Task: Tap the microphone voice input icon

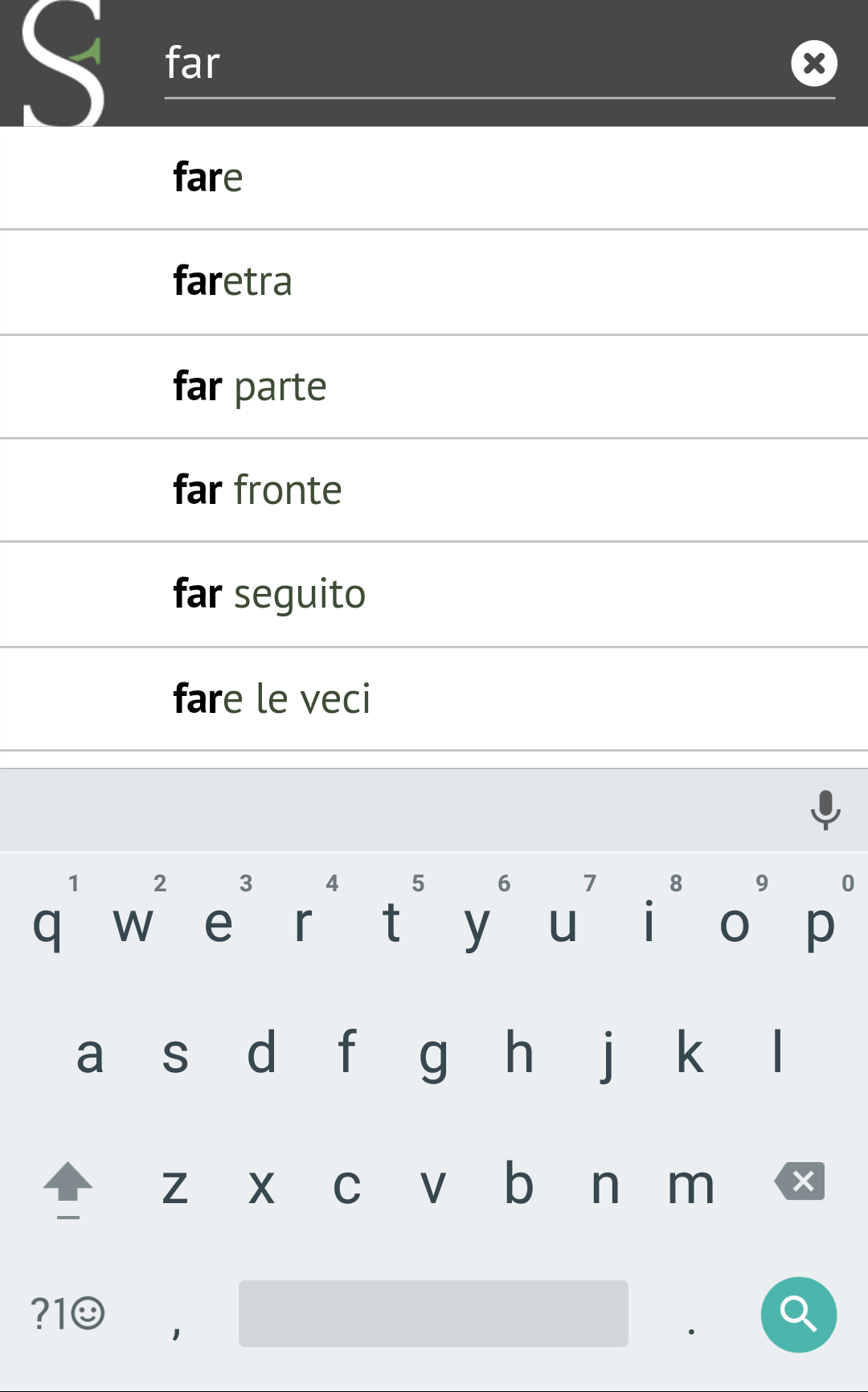Action: click(825, 809)
